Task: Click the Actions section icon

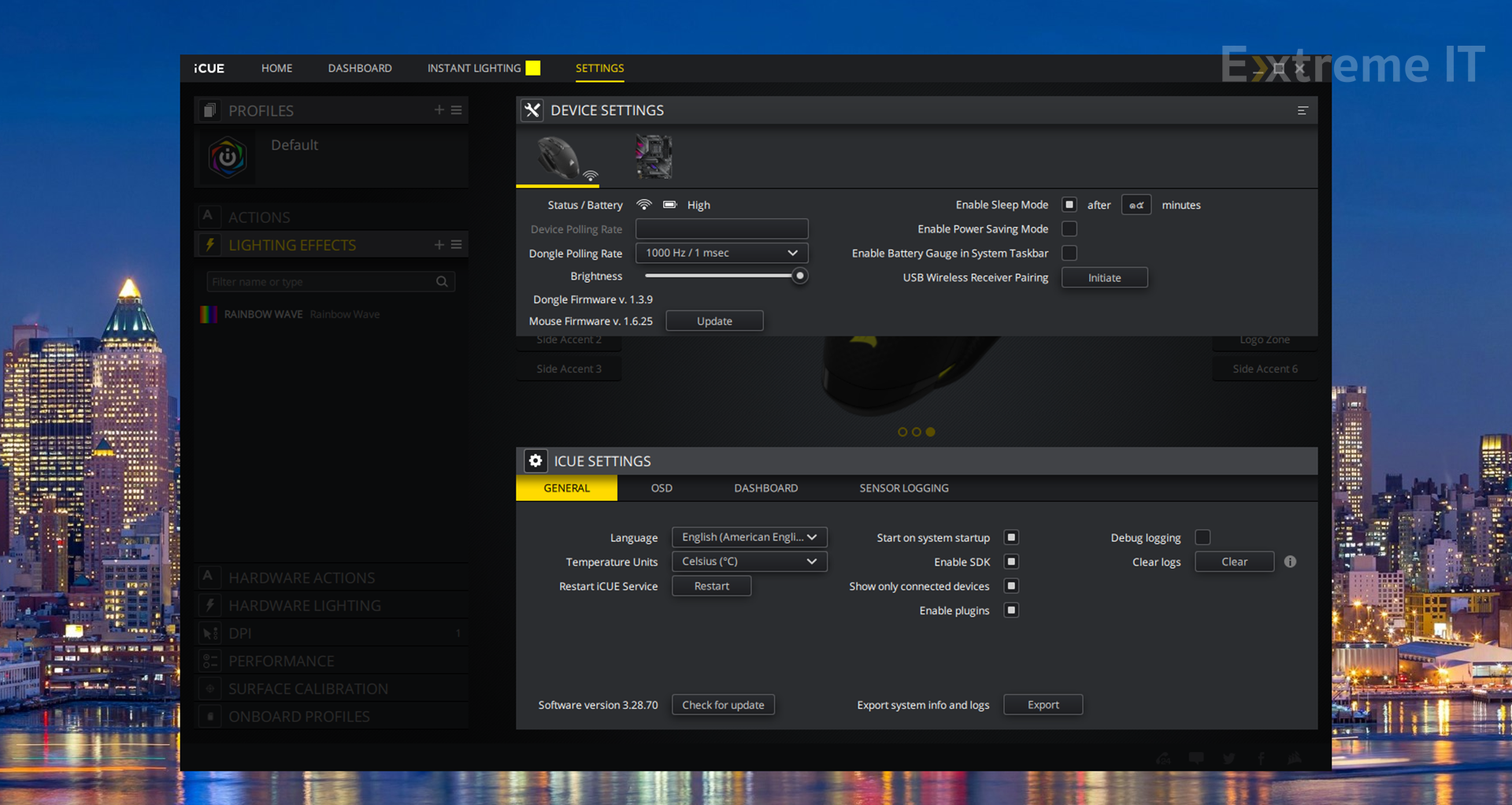Action: click(208, 216)
